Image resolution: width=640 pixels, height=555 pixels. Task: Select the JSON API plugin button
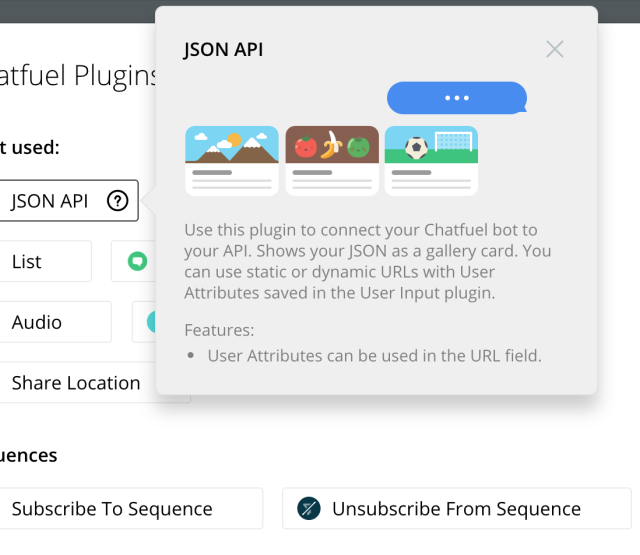(69, 201)
